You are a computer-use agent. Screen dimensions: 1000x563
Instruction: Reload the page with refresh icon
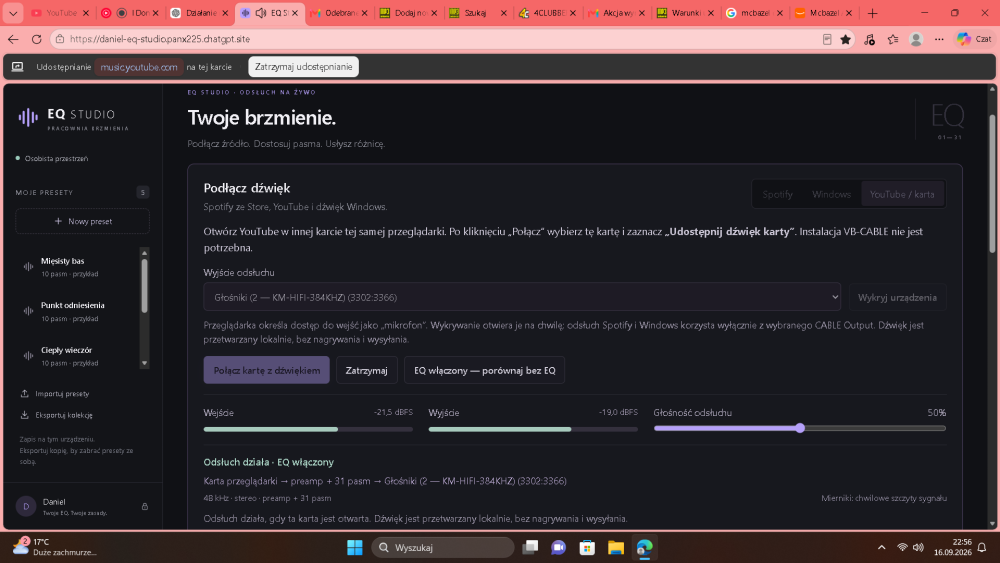pos(36,39)
